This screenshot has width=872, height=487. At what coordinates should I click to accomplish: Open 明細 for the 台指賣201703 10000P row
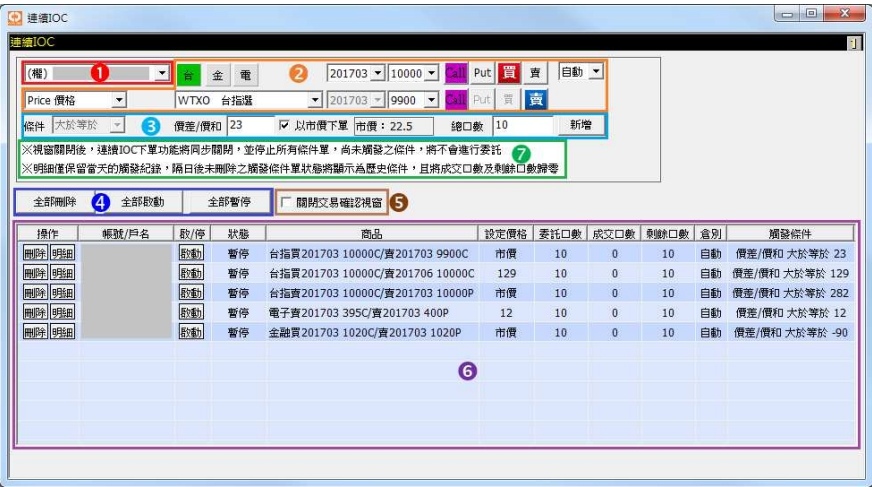pyautogui.click(x=62, y=292)
